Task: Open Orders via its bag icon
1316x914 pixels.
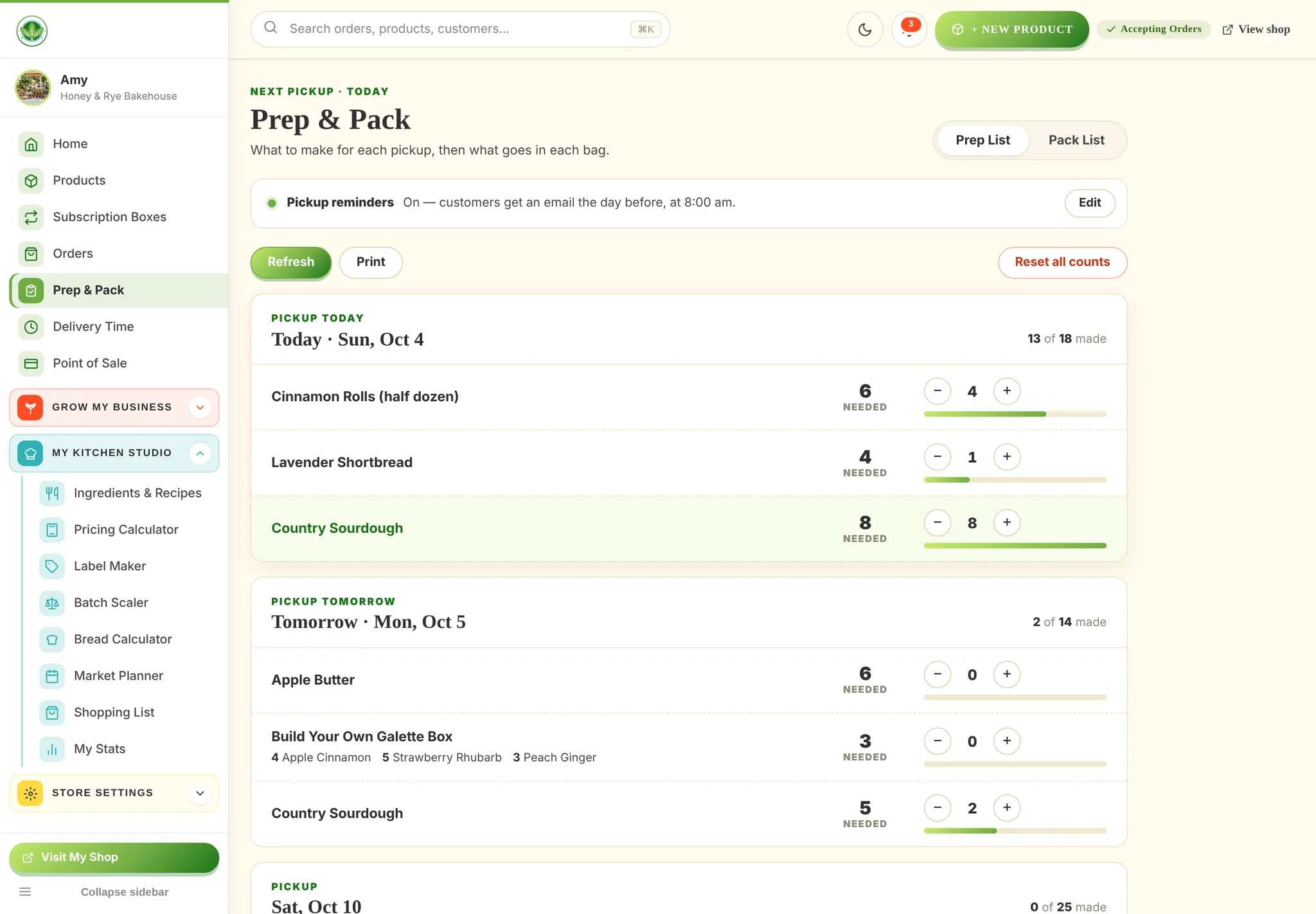Action: 31,254
